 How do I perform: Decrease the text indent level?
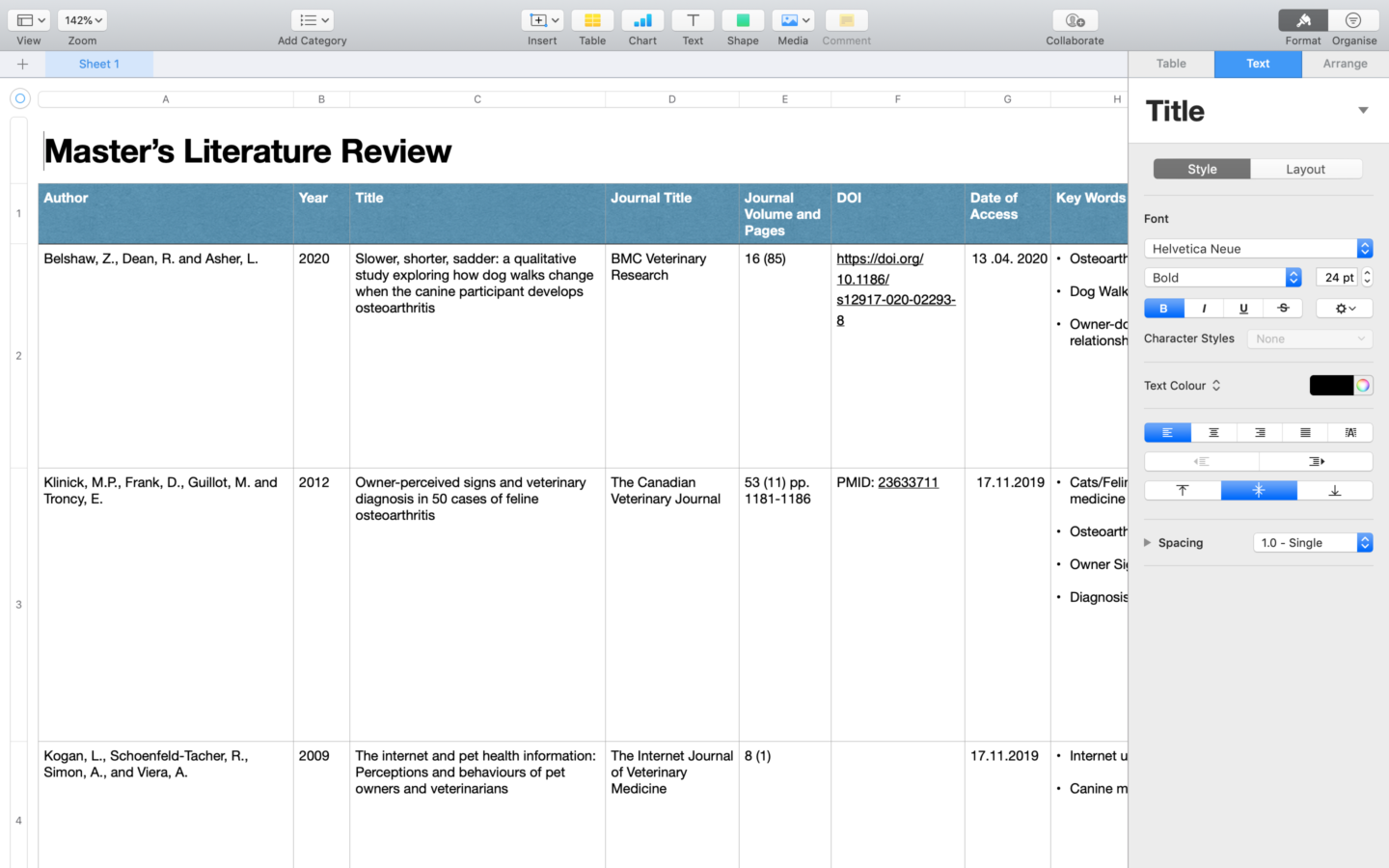1201,462
